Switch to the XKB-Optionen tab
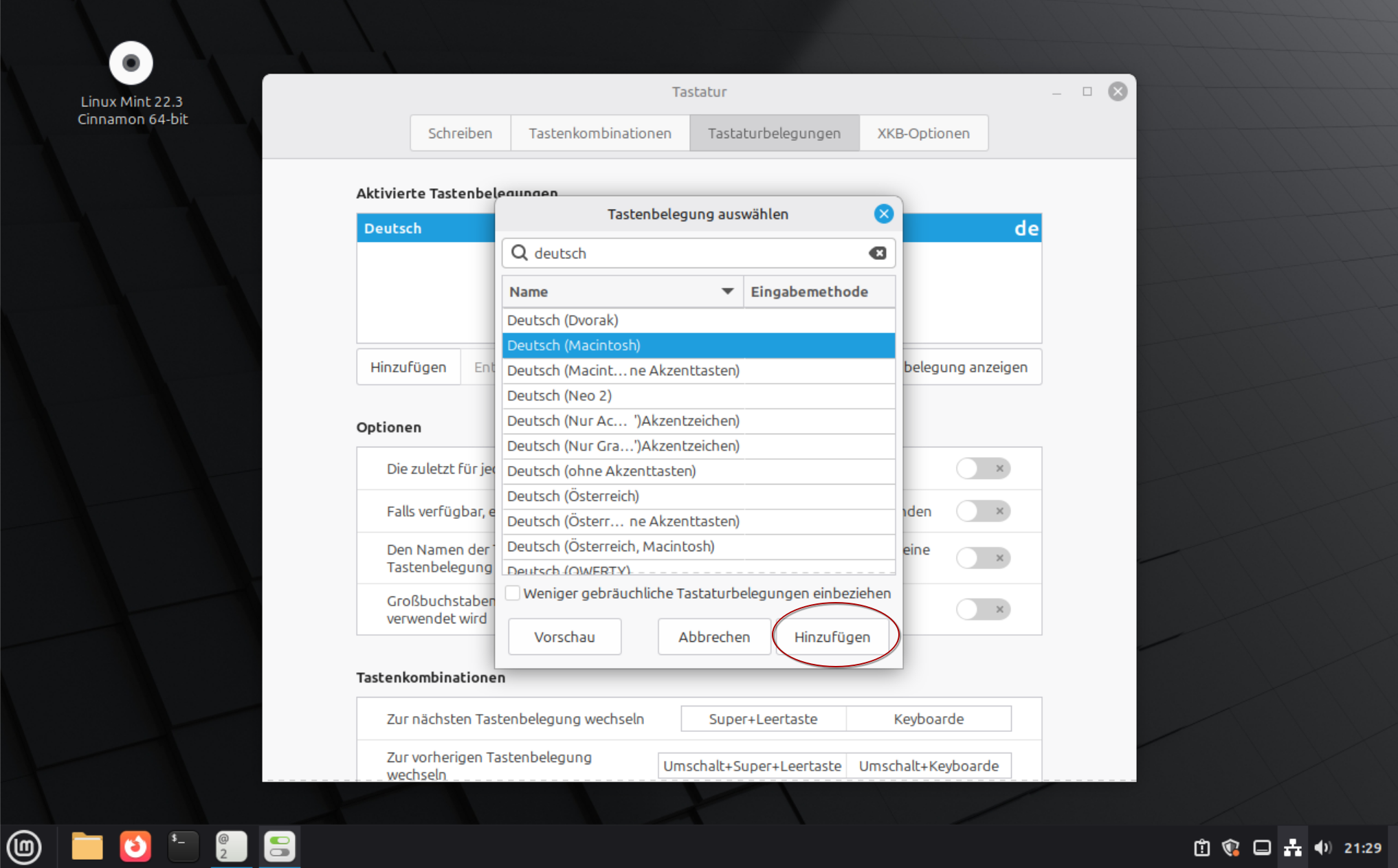This screenshot has width=1398, height=868. click(x=923, y=133)
